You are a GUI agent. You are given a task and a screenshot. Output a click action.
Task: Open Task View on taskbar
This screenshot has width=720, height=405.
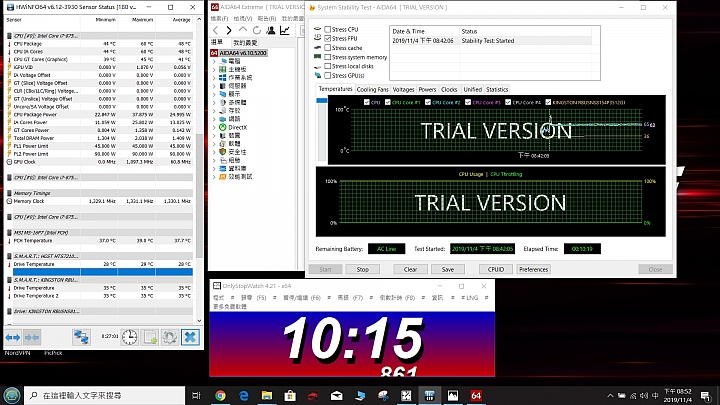pos(197,395)
